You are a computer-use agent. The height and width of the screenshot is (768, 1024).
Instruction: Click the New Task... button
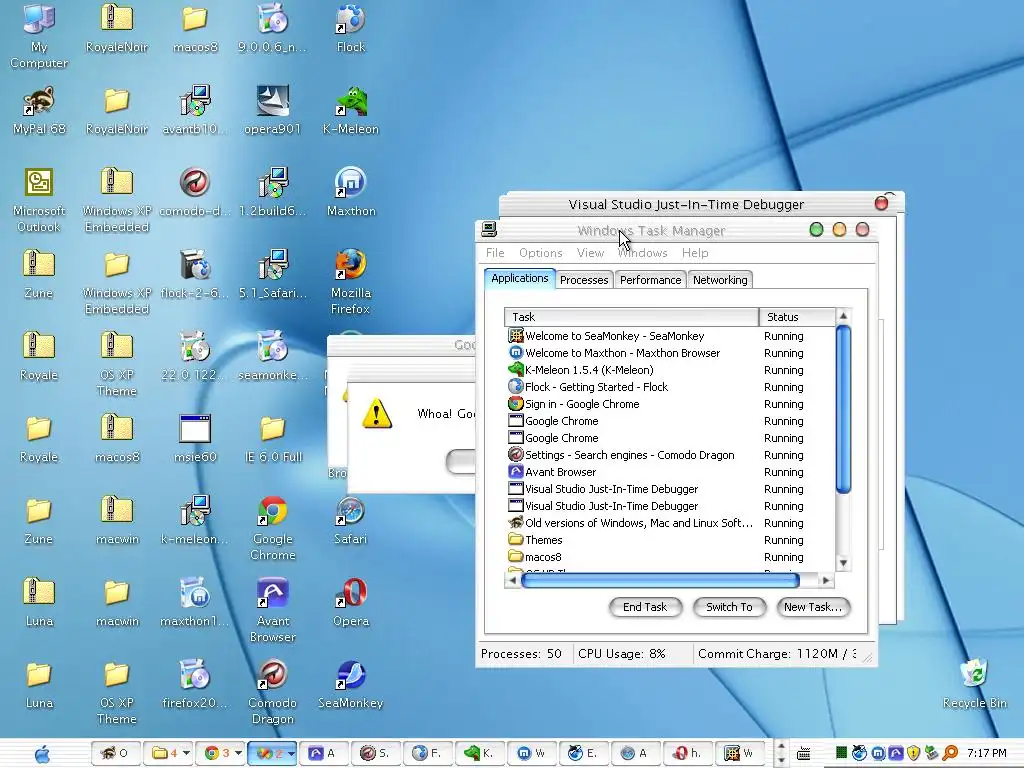click(813, 607)
